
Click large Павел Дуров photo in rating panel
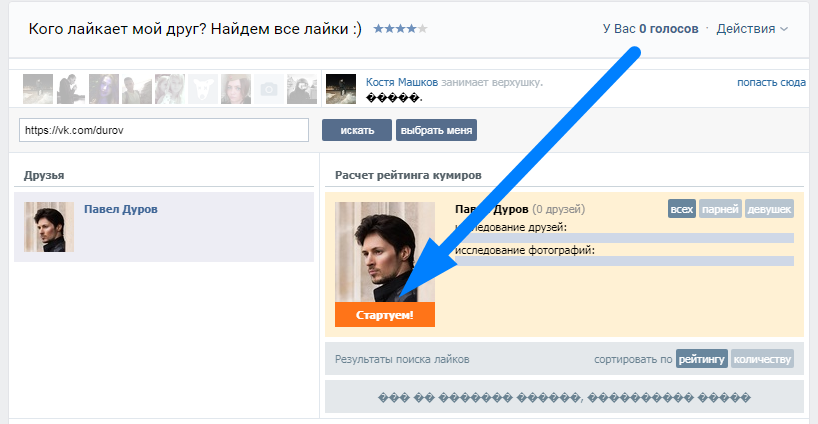tap(384, 252)
